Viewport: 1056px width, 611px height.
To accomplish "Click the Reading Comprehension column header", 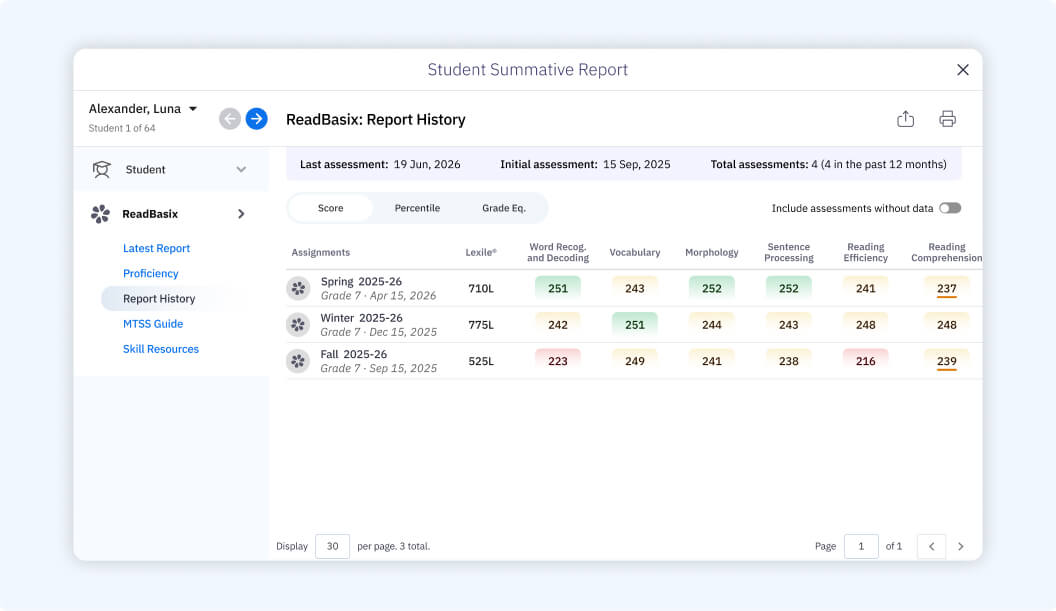I will click(x=946, y=253).
